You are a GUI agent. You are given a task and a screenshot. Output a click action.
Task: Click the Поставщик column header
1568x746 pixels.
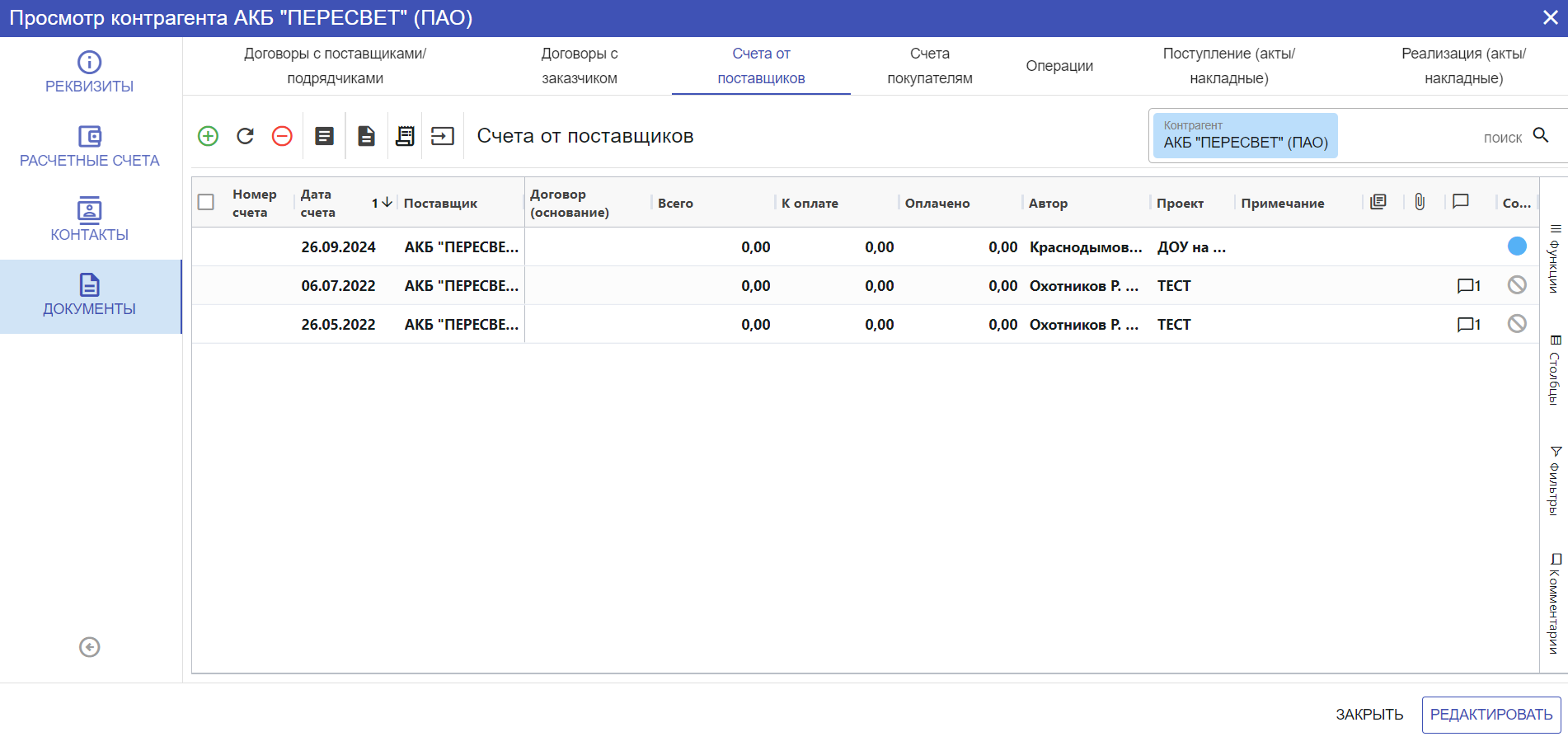pos(440,203)
